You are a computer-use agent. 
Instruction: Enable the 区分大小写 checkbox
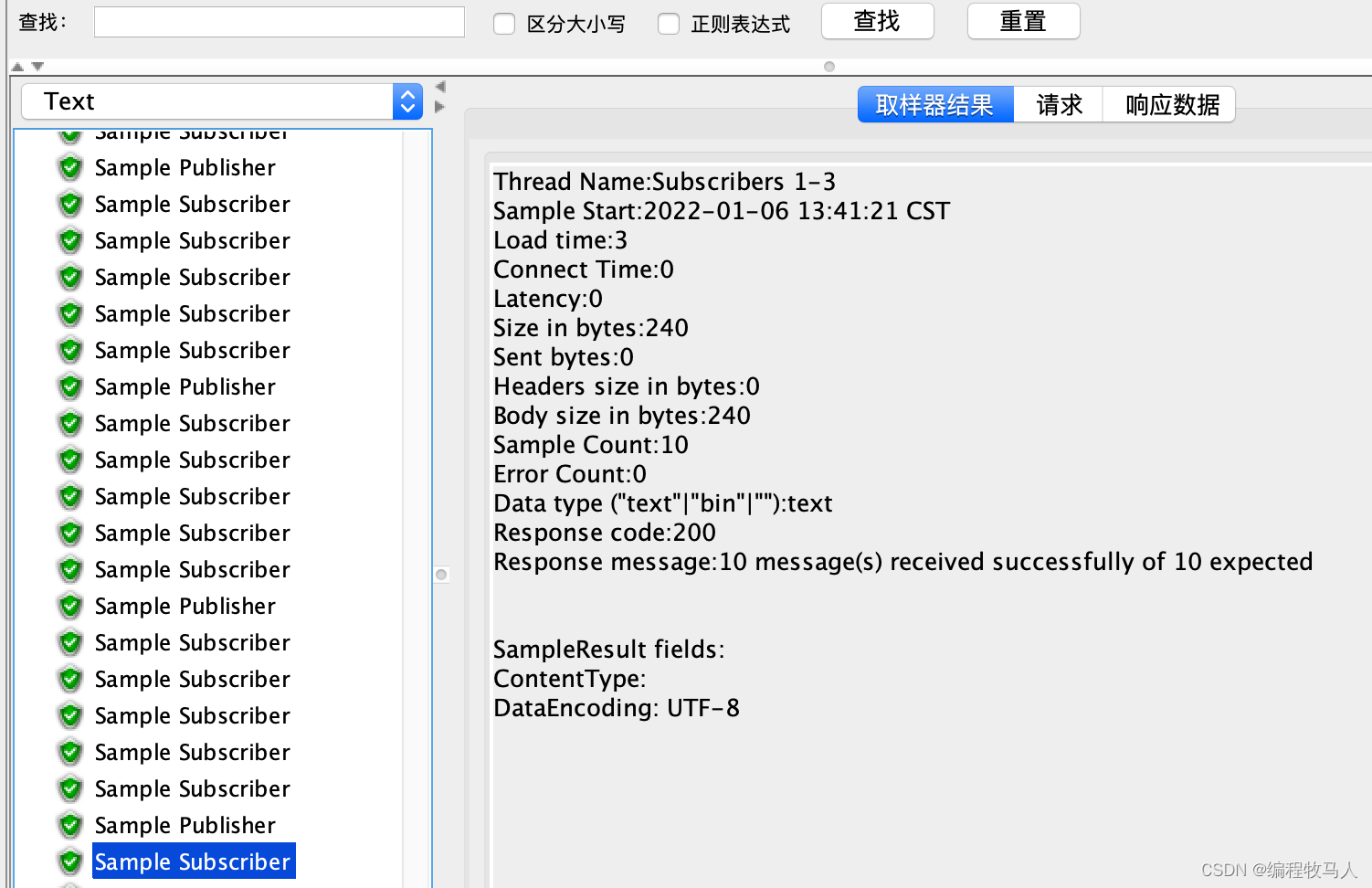pos(504,24)
